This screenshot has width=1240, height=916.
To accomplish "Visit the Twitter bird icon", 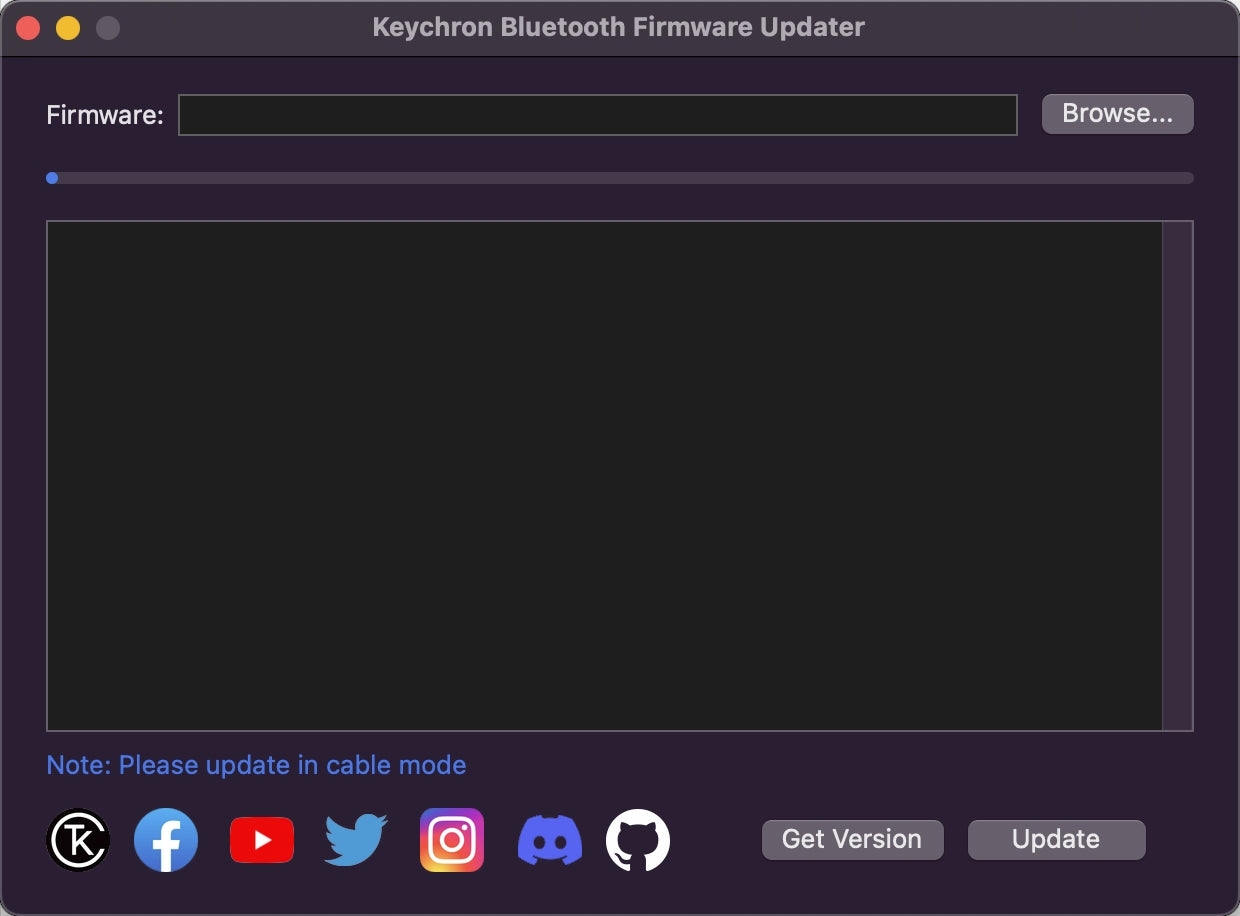I will 356,840.
